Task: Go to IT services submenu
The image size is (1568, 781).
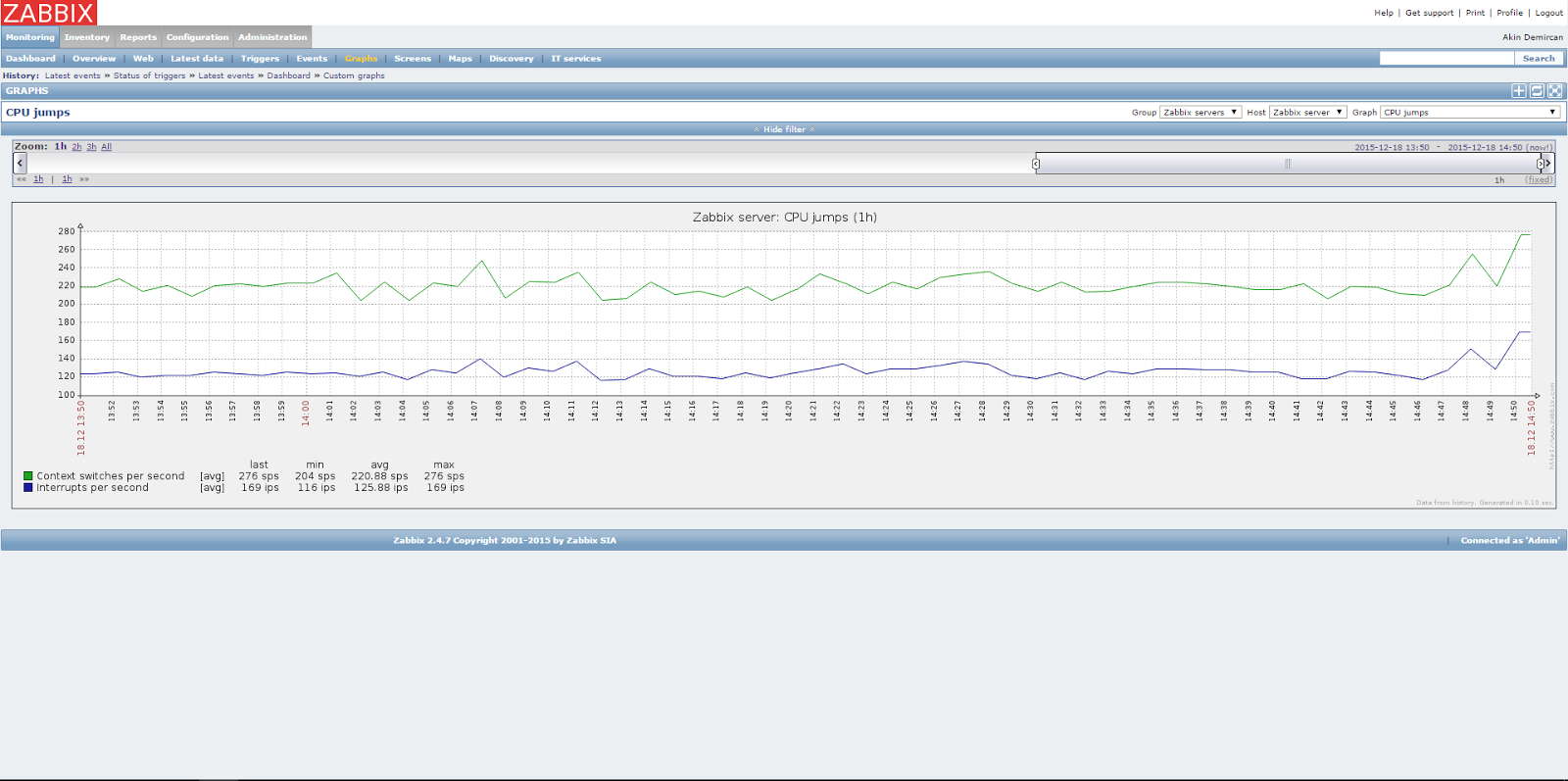Action: pyautogui.click(x=576, y=59)
